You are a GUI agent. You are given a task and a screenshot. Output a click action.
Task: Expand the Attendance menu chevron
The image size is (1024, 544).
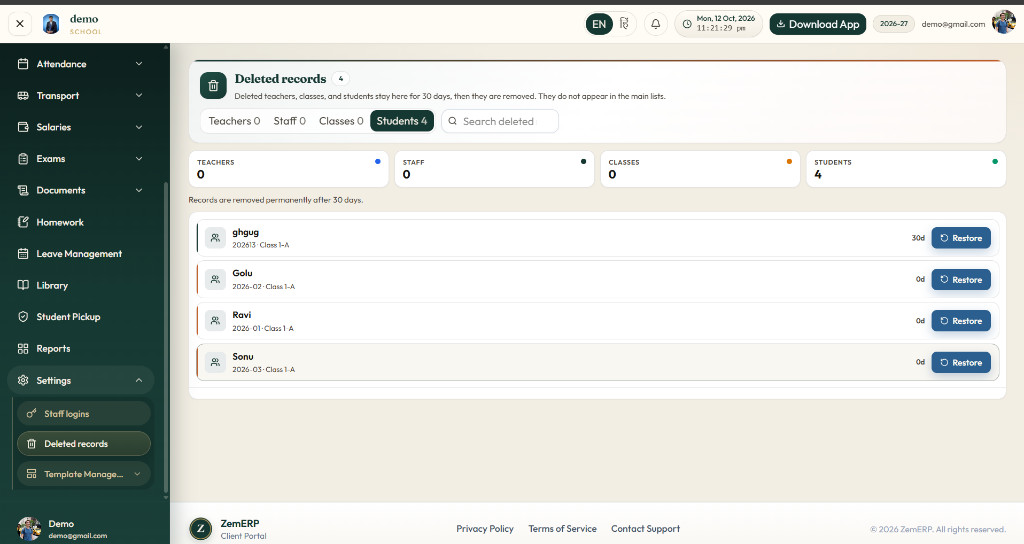(138, 64)
